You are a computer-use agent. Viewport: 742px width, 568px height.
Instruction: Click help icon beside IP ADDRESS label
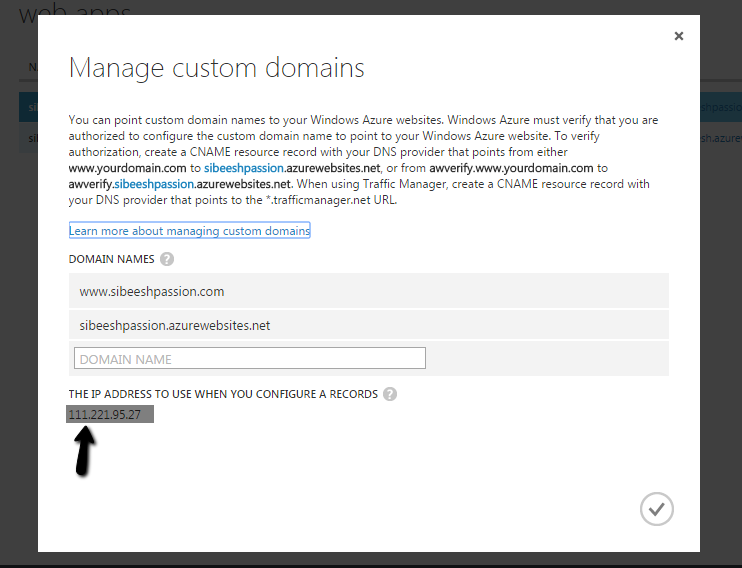coord(390,394)
